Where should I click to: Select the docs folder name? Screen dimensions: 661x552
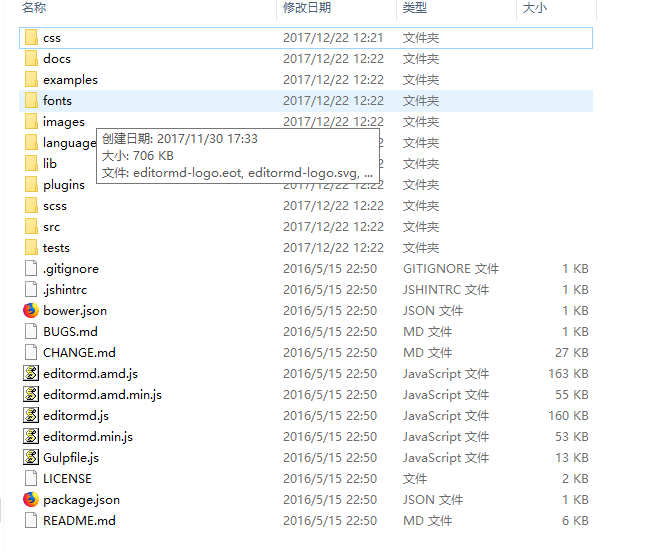click(x=57, y=59)
